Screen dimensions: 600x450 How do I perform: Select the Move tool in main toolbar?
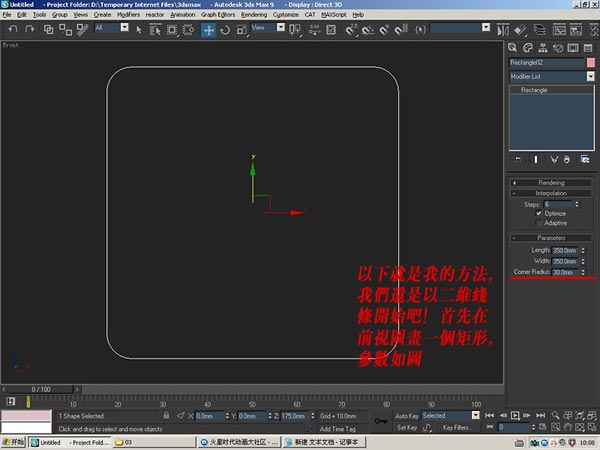pos(209,29)
